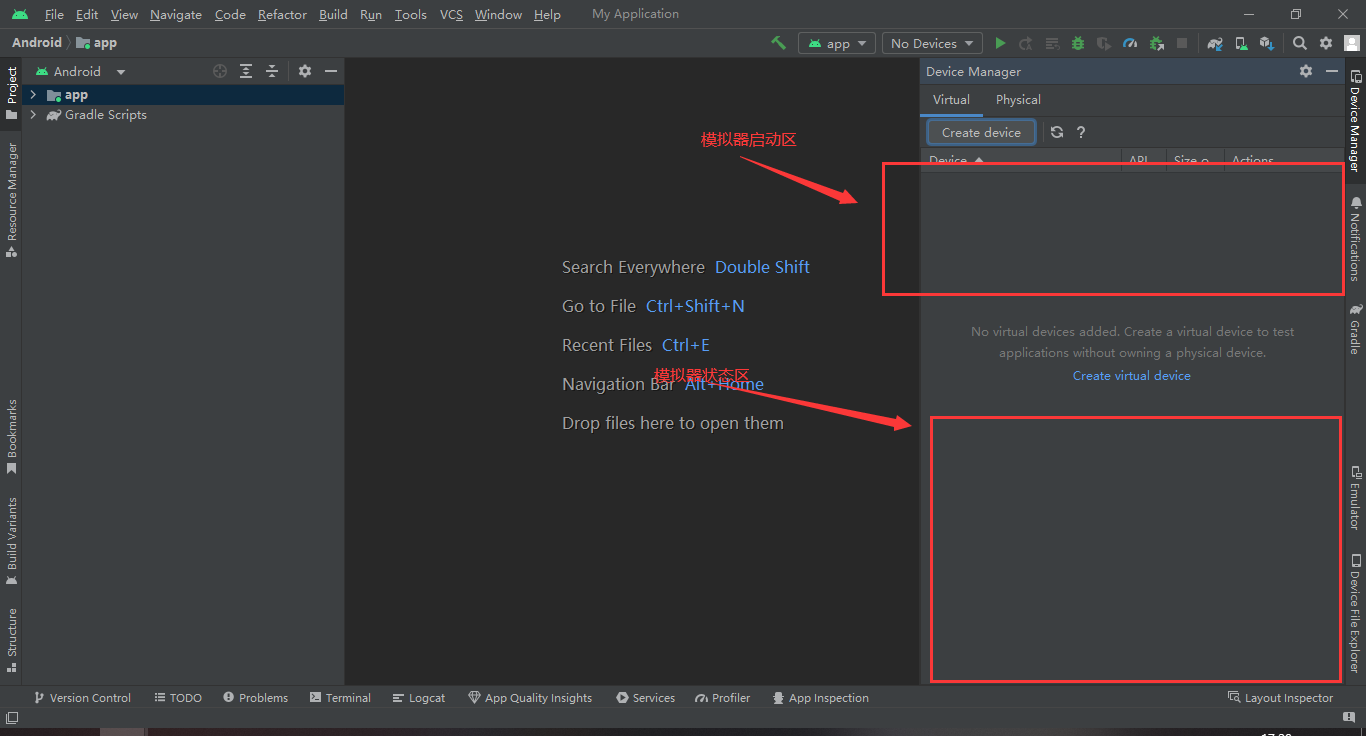Viewport: 1366px width, 736px height.
Task: Hide the Device Manager panel
Action: 1332,71
